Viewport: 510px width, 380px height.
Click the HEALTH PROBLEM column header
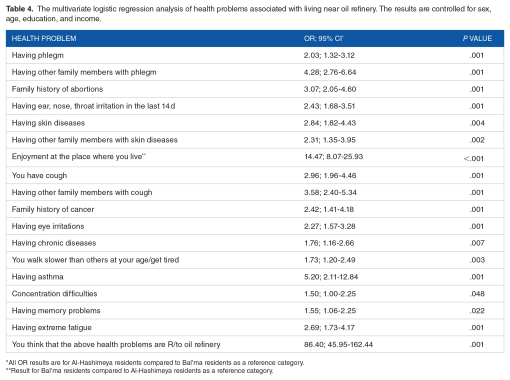[x=44, y=39]
